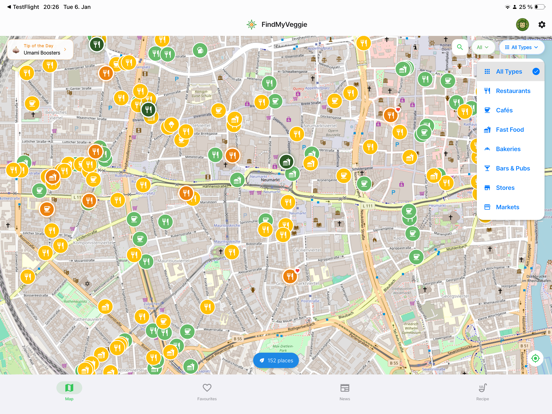
Task: Filter map by Restaurants
Action: pyautogui.click(x=510, y=91)
